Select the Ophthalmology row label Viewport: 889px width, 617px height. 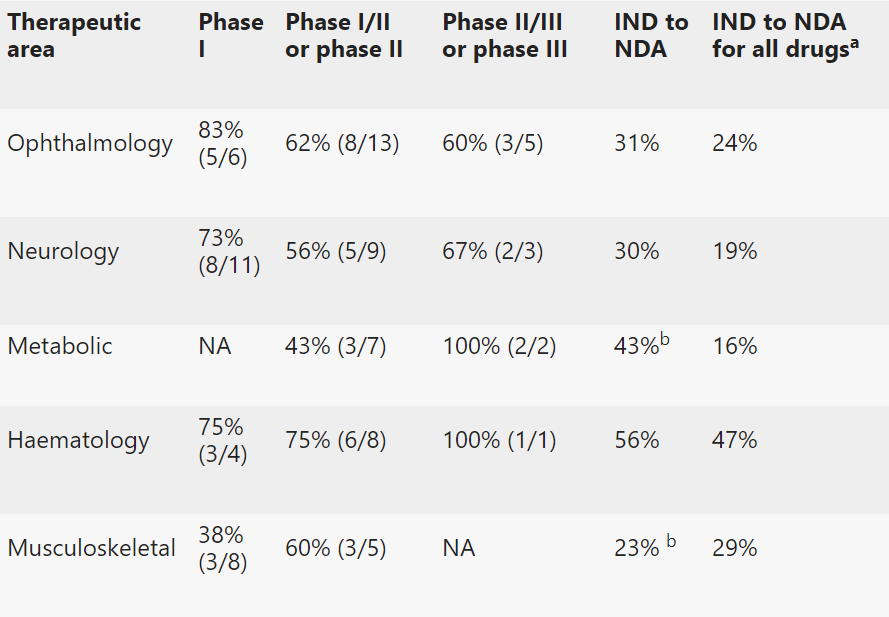90,143
